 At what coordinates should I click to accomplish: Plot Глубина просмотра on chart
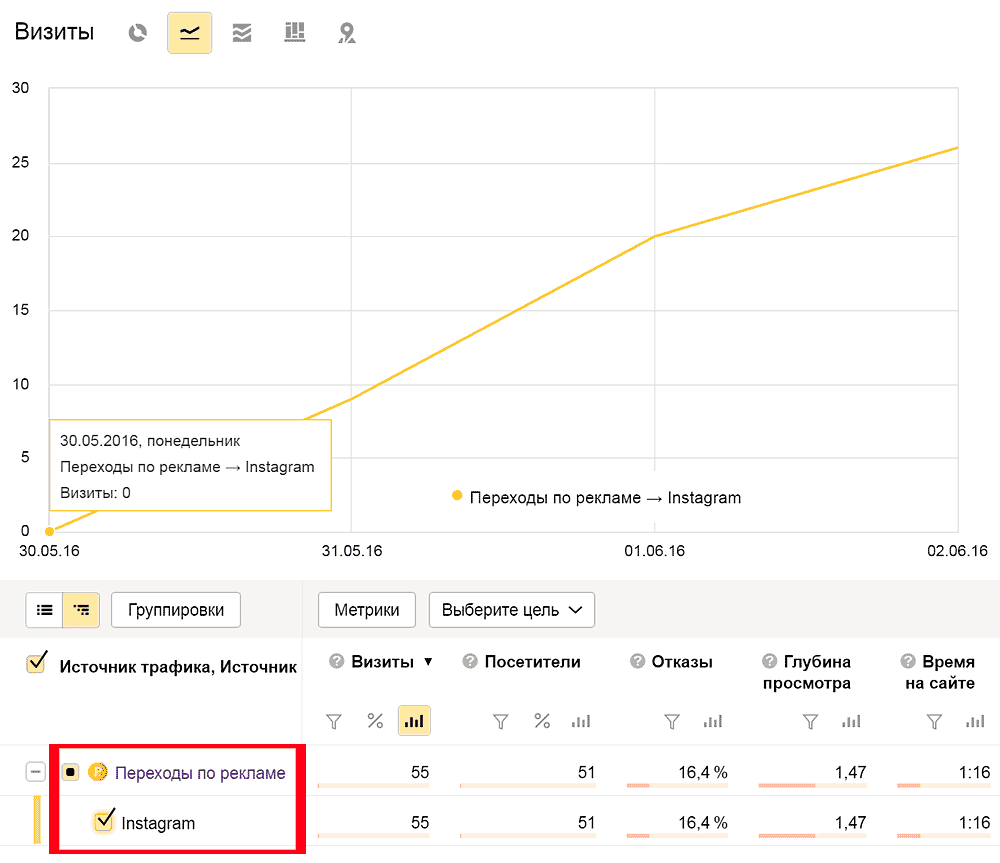pos(851,721)
